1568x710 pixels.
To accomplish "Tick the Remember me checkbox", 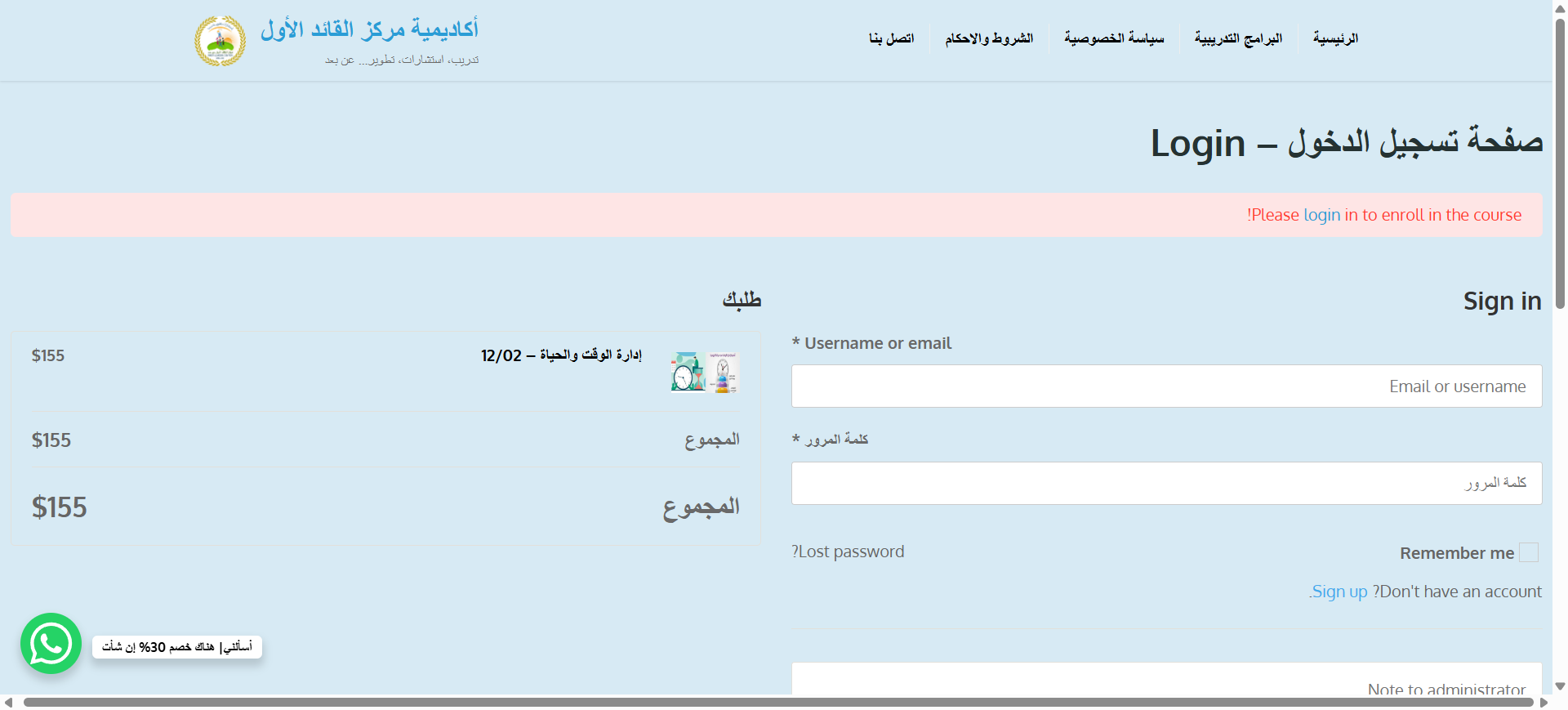I will click(x=1529, y=553).
